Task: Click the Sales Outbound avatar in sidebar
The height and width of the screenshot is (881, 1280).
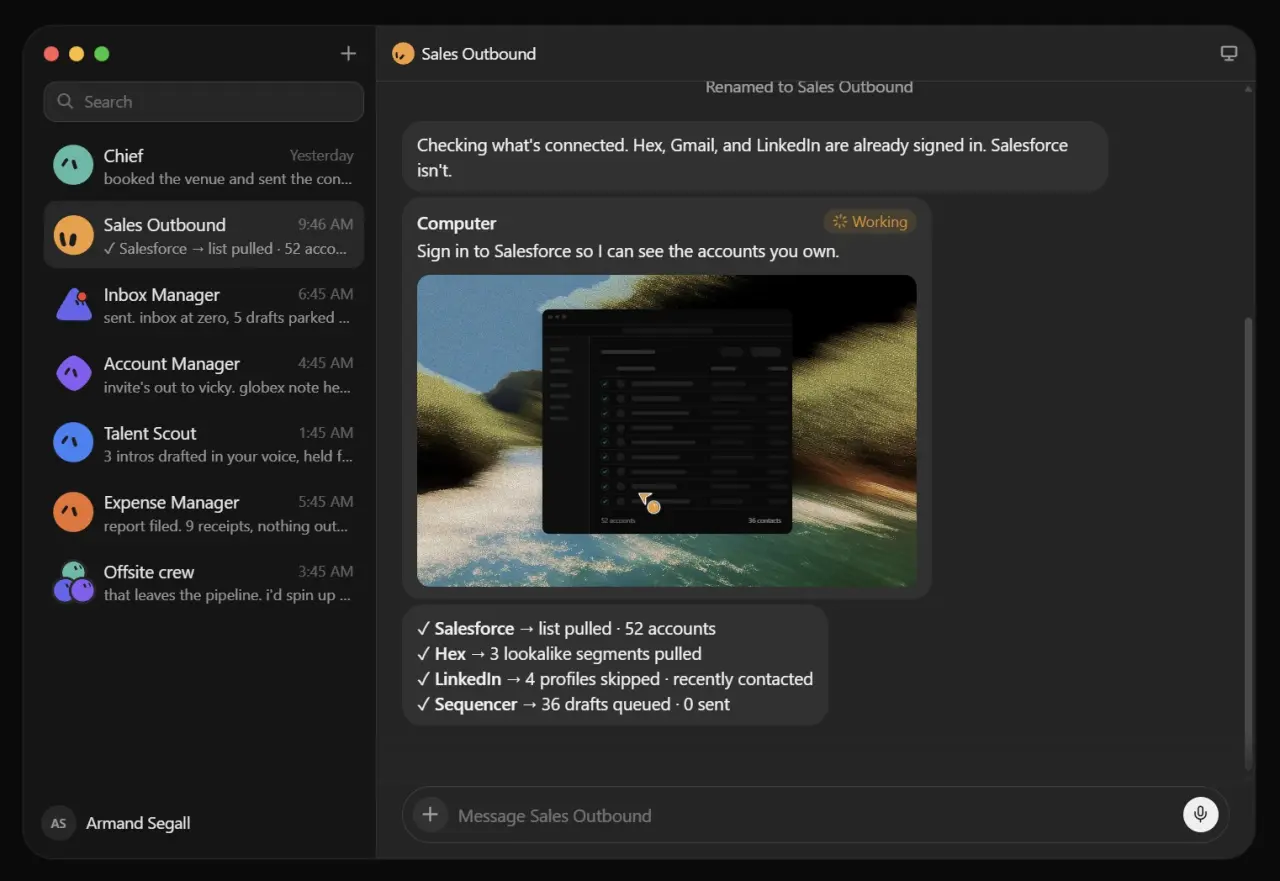Action: point(73,235)
